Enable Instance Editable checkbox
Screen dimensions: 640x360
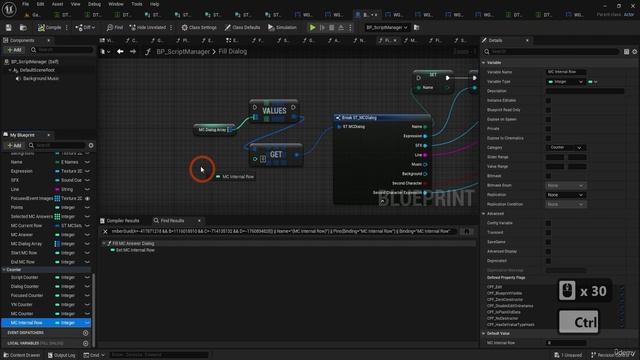(548, 100)
